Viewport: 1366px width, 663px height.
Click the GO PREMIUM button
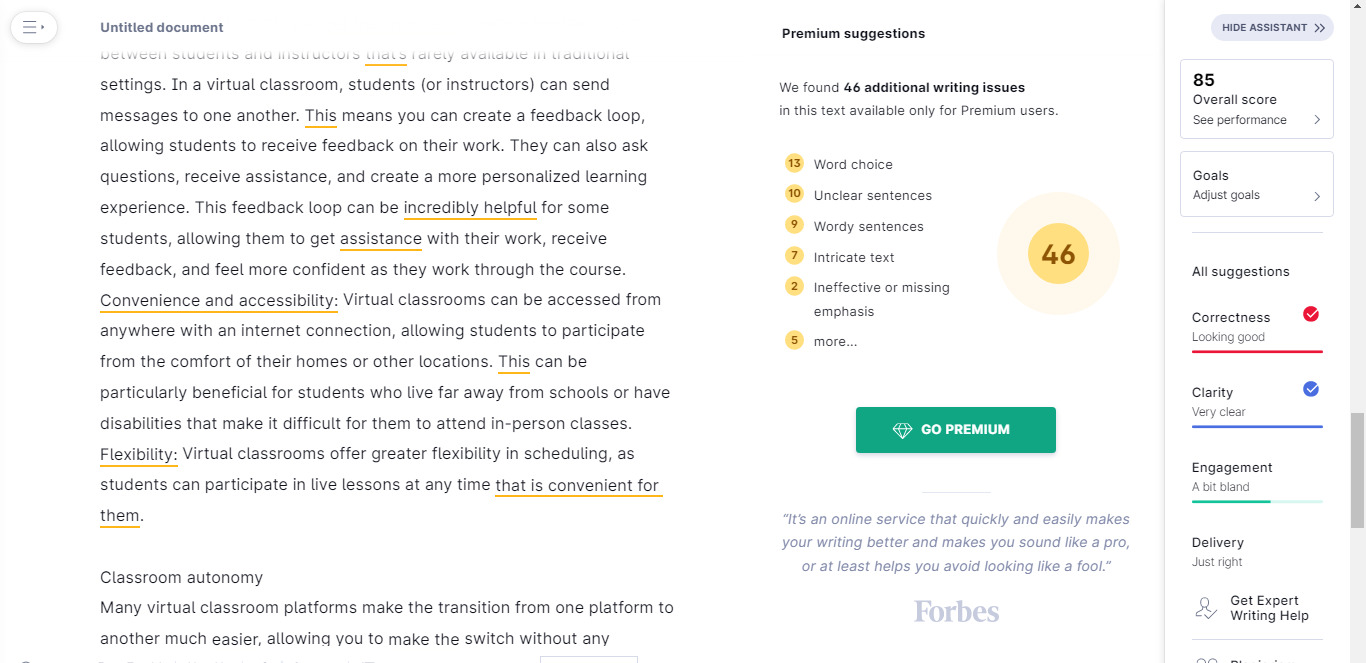956,430
